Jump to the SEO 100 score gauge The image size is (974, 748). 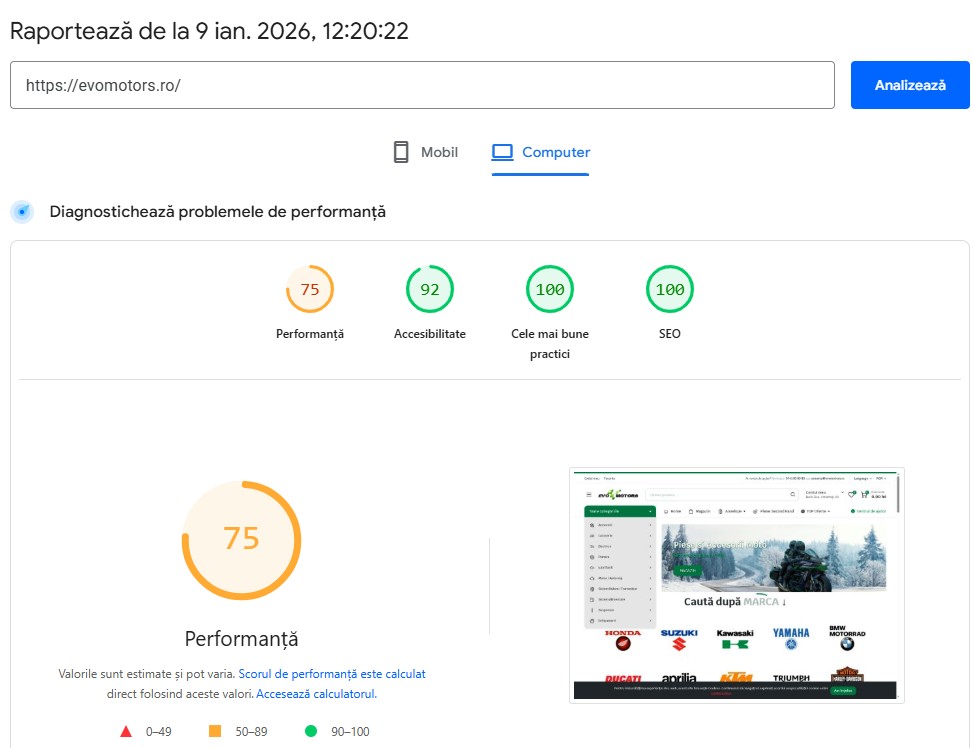point(670,290)
